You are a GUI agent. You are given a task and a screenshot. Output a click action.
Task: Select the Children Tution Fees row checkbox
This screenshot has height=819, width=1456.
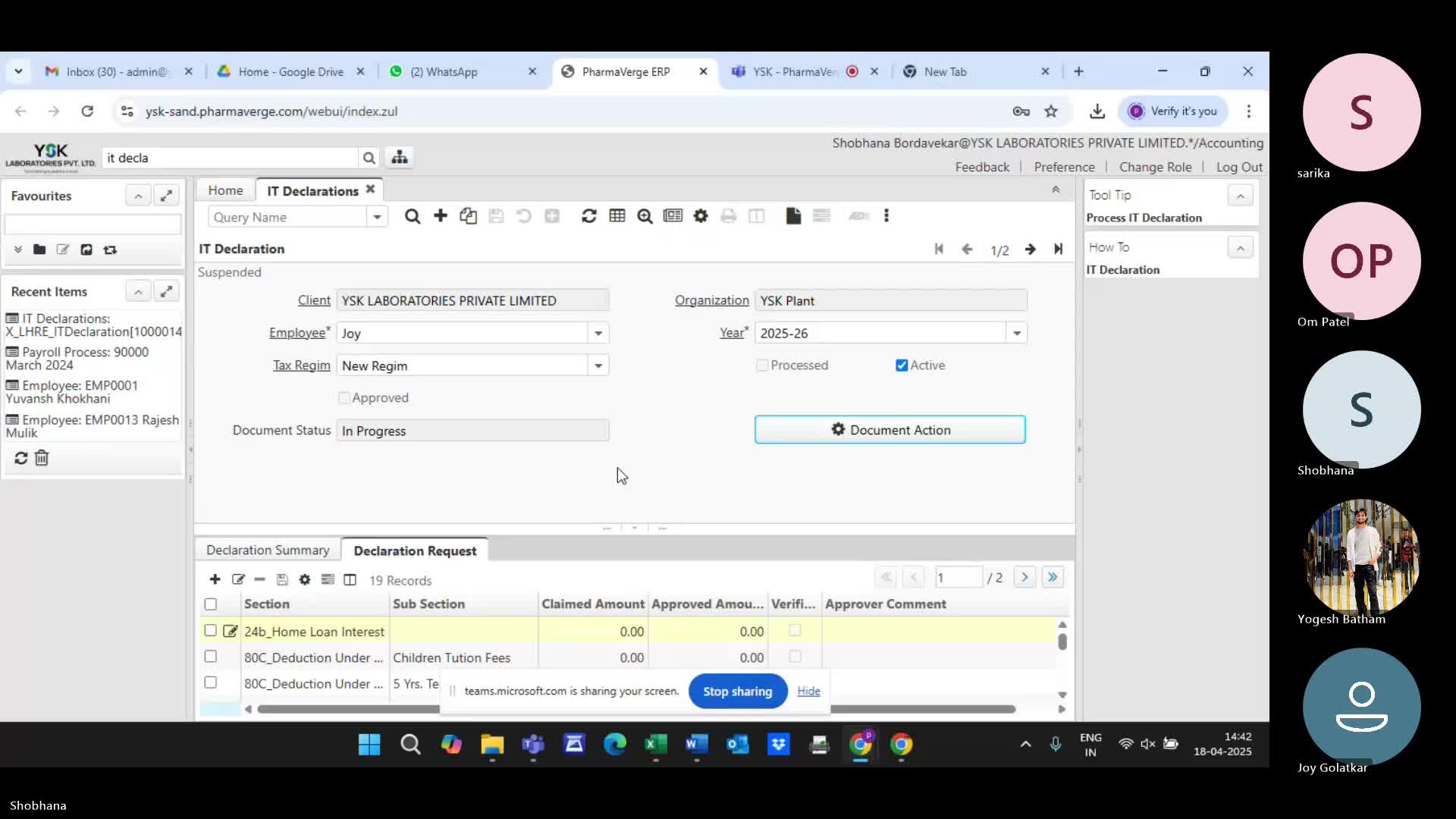(x=211, y=657)
